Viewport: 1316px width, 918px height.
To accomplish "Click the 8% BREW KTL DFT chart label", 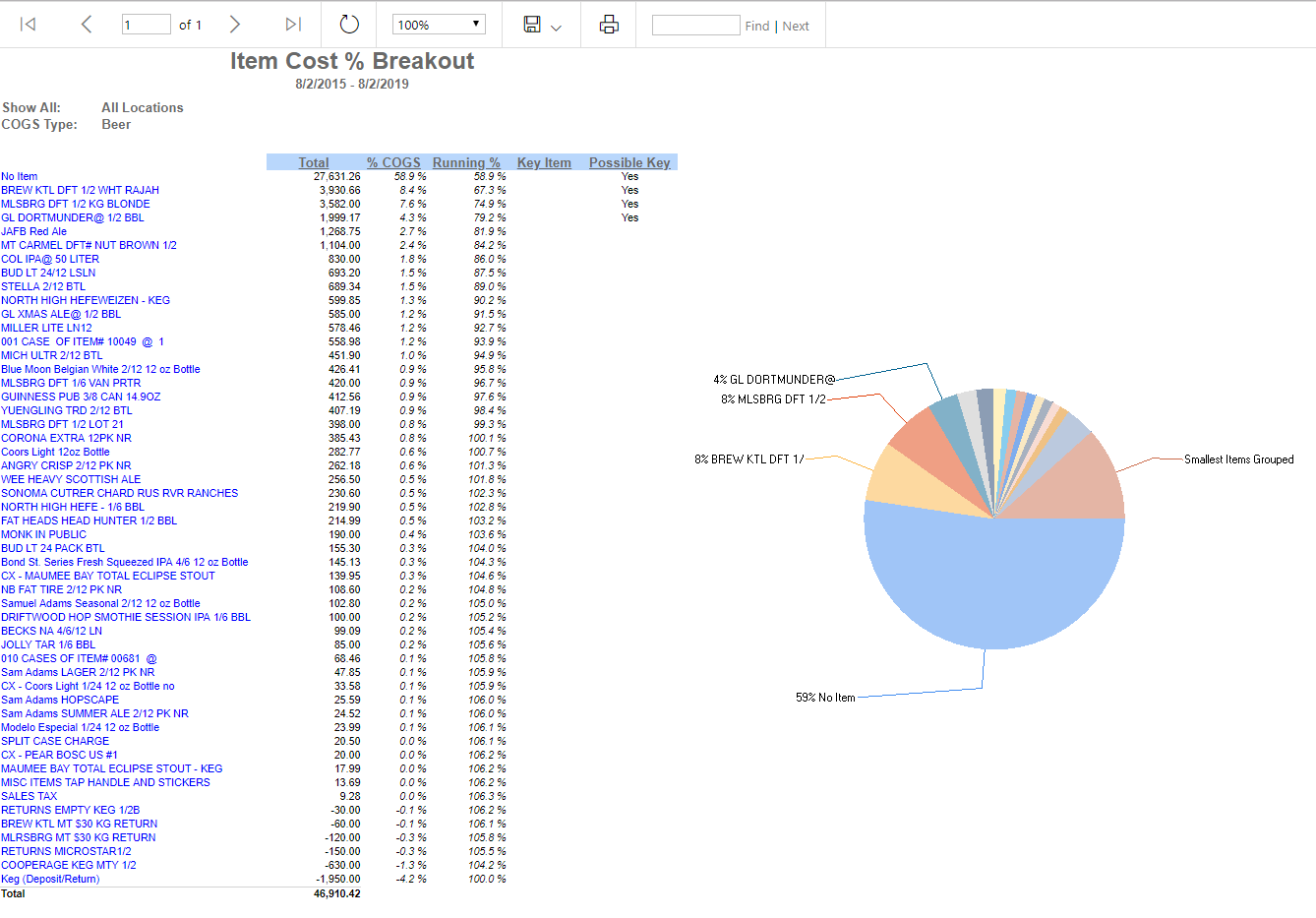I will pyautogui.click(x=749, y=459).
